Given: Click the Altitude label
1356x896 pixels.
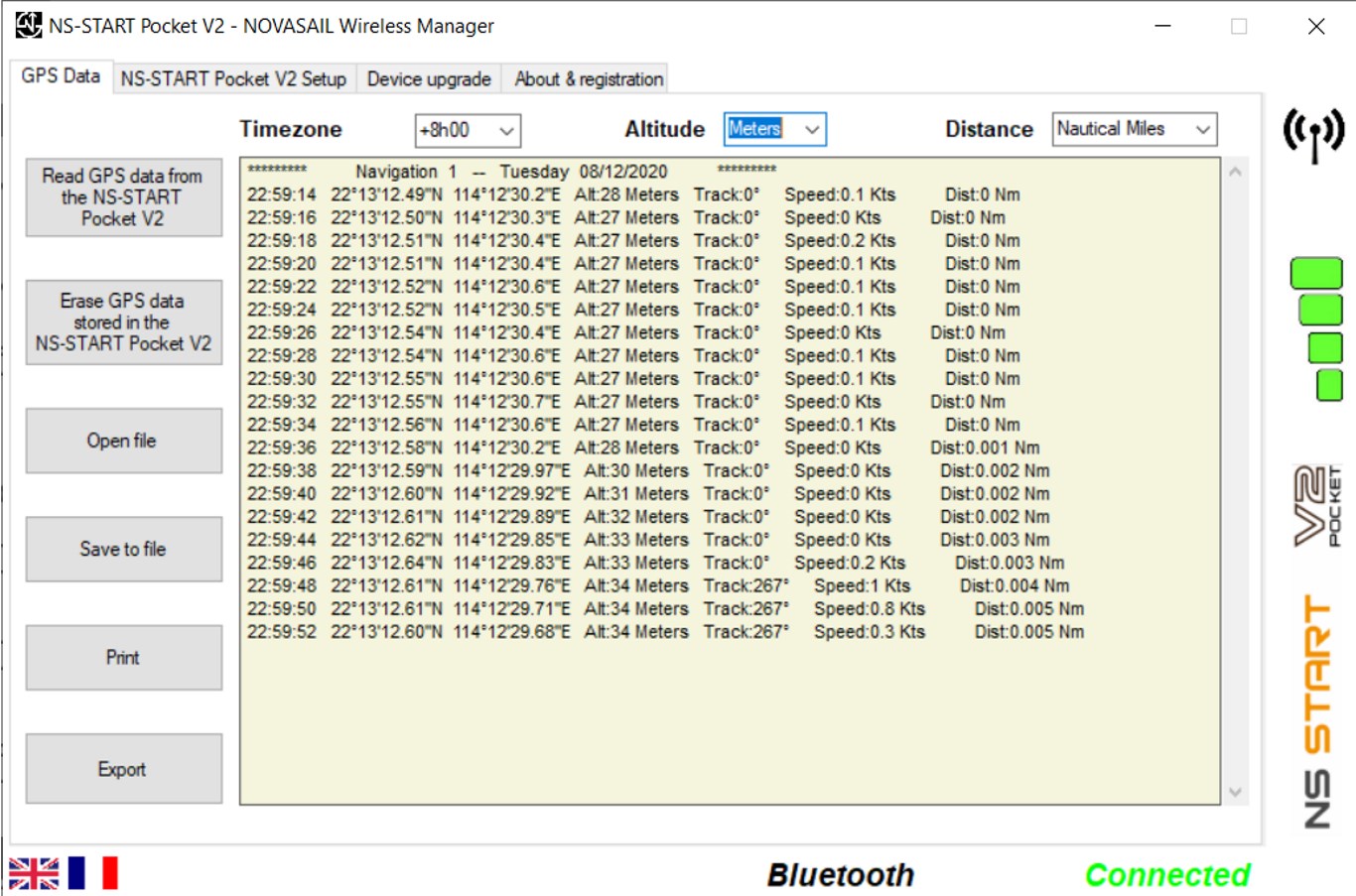Looking at the screenshot, I should coord(664,129).
